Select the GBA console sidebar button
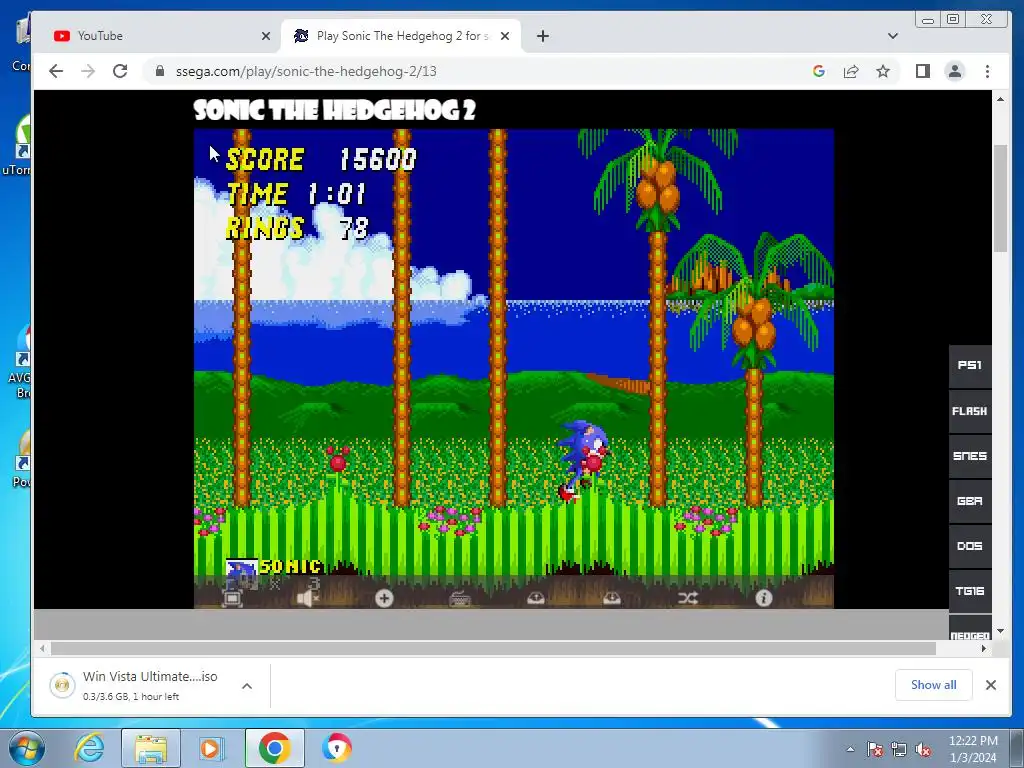This screenshot has height=768, width=1024. coord(970,501)
